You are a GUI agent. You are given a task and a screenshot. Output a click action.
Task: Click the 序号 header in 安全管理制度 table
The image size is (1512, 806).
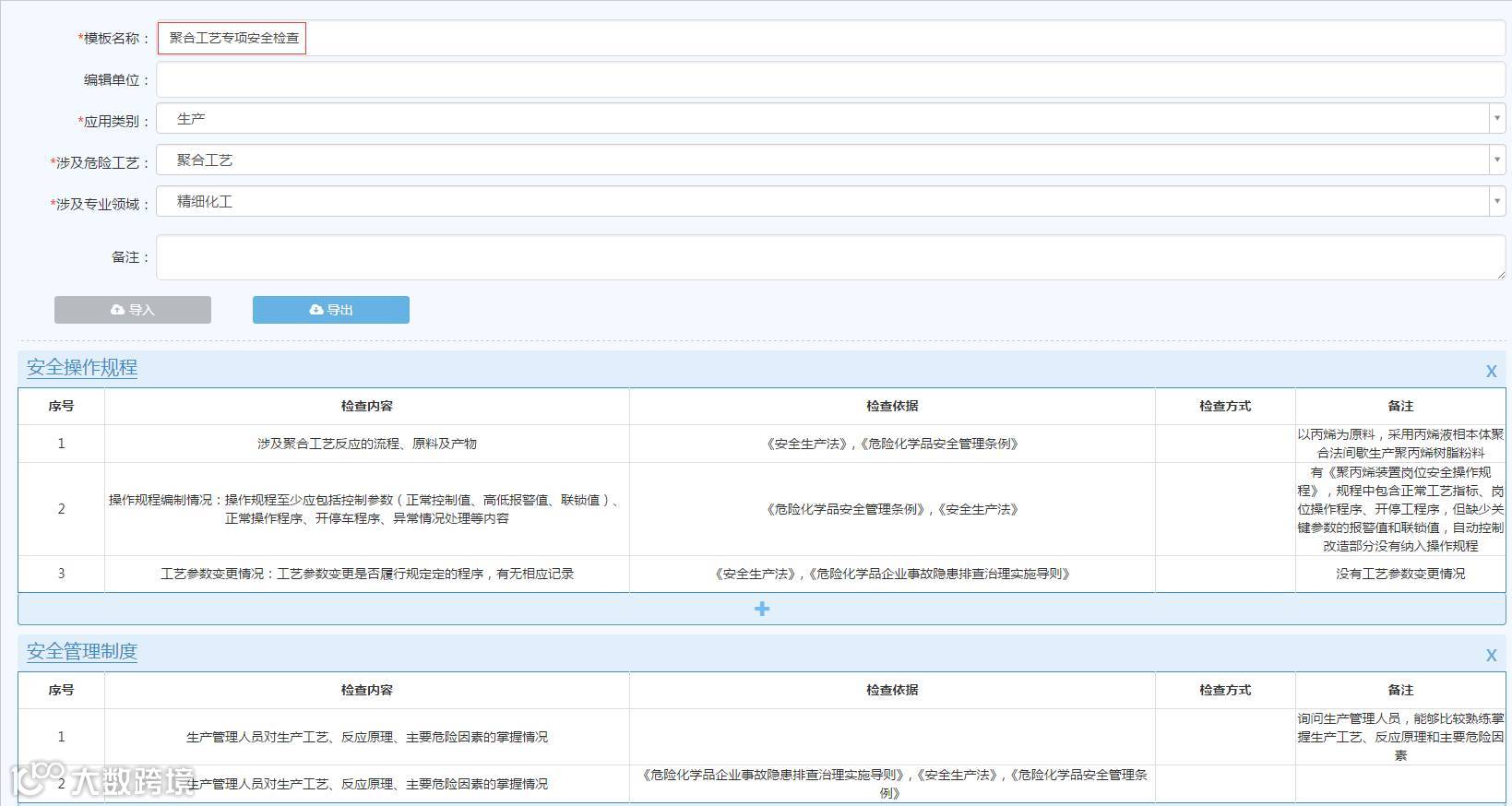pos(61,690)
